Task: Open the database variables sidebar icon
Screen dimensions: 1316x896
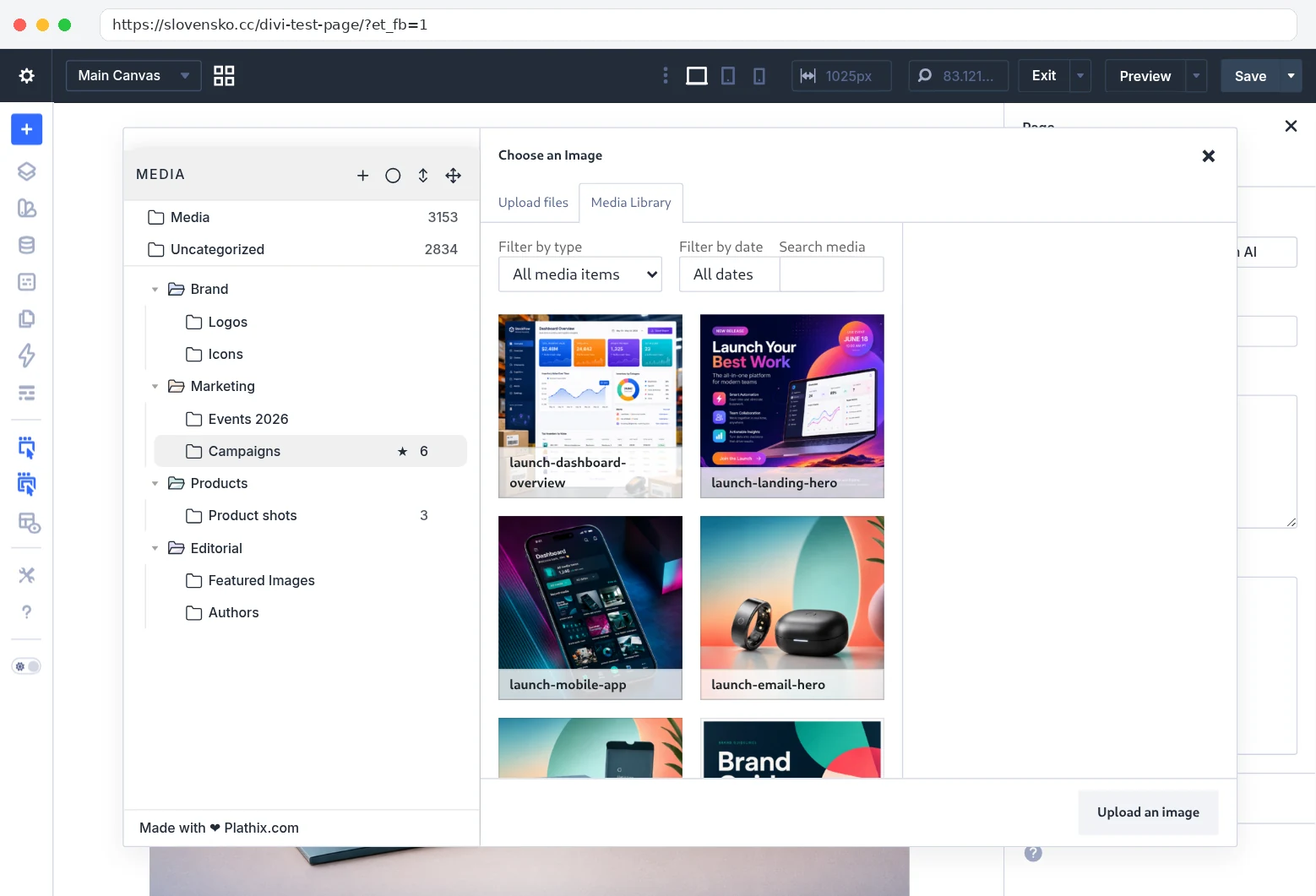Action: pyautogui.click(x=27, y=245)
